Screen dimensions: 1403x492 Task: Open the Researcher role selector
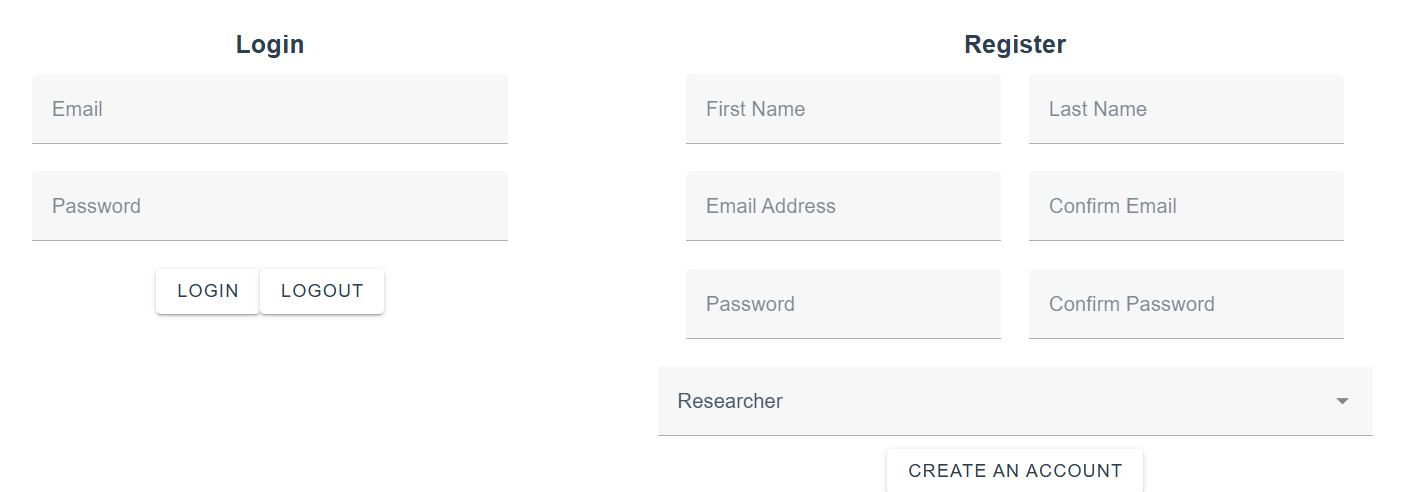(x=1015, y=401)
